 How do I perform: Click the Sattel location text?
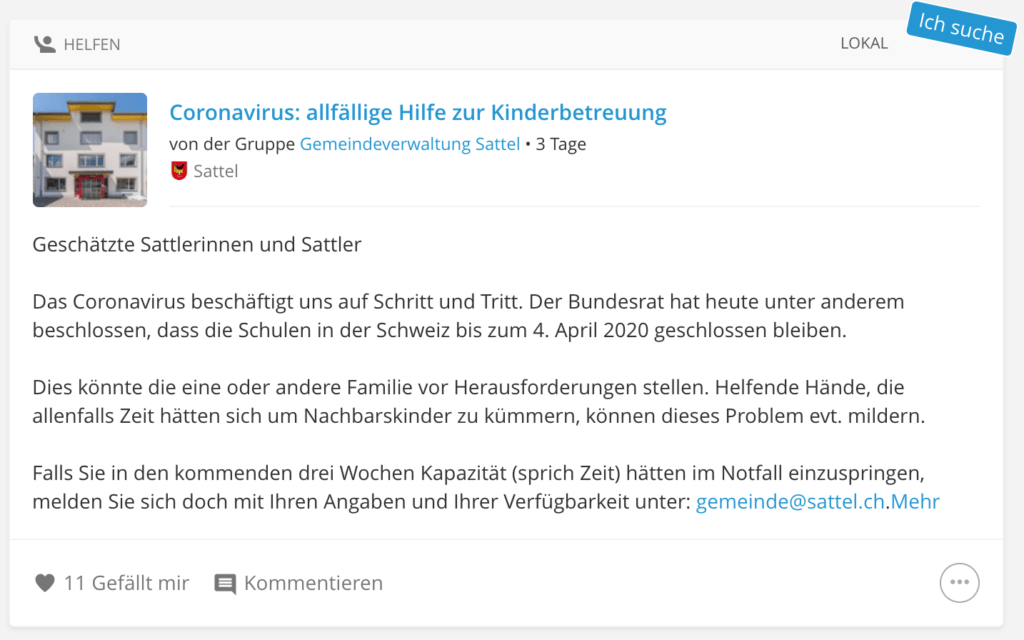(216, 171)
